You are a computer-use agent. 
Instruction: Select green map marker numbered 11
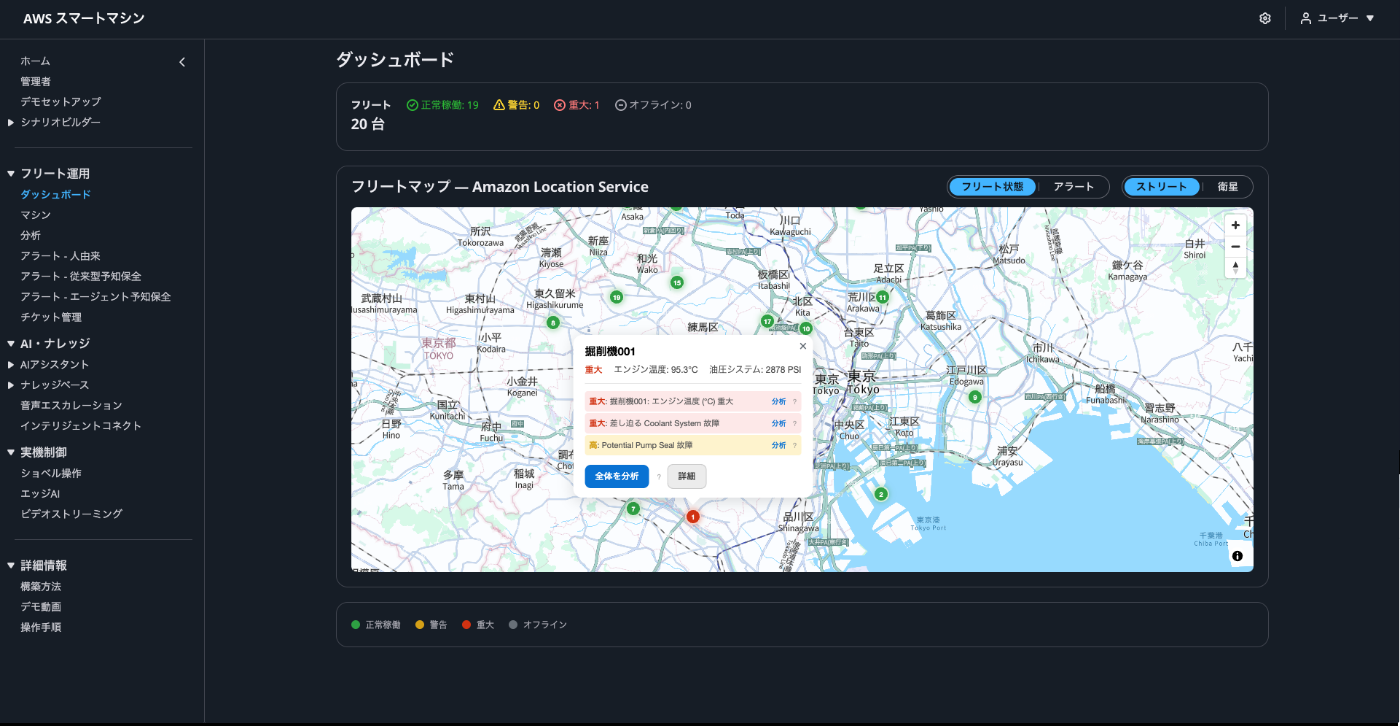pyautogui.click(x=882, y=297)
